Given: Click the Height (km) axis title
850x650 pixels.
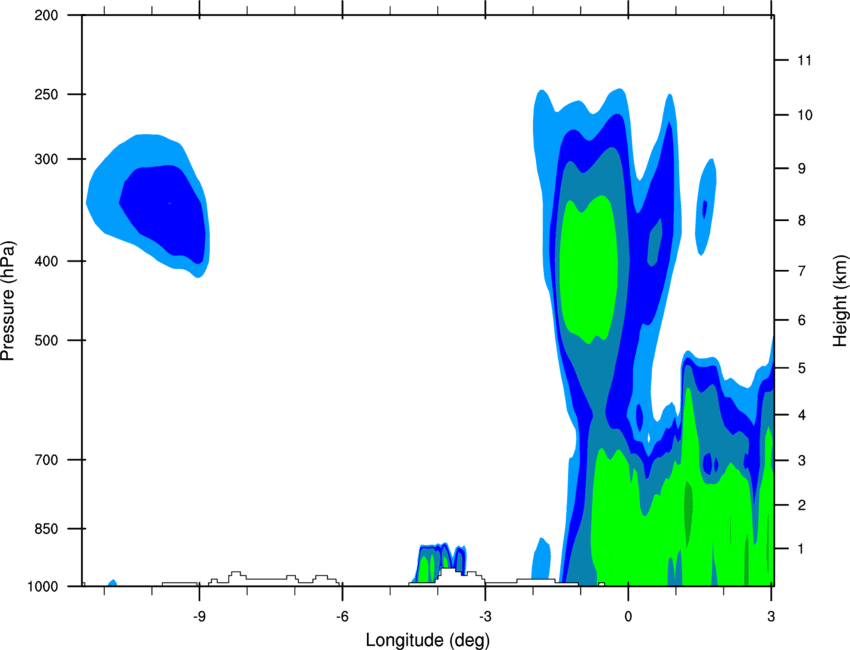Looking at the screenshot, I should pyautogui.click(x=840, y=300).
